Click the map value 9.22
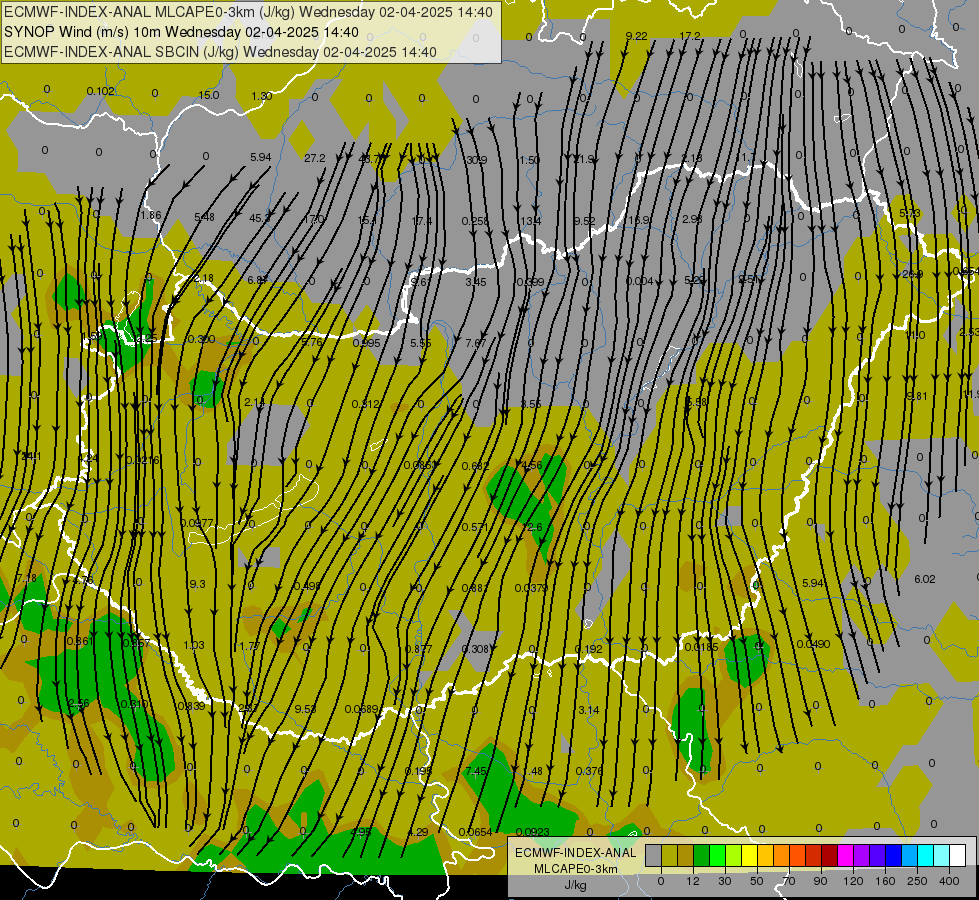979x900 pixels. point(636,36)
